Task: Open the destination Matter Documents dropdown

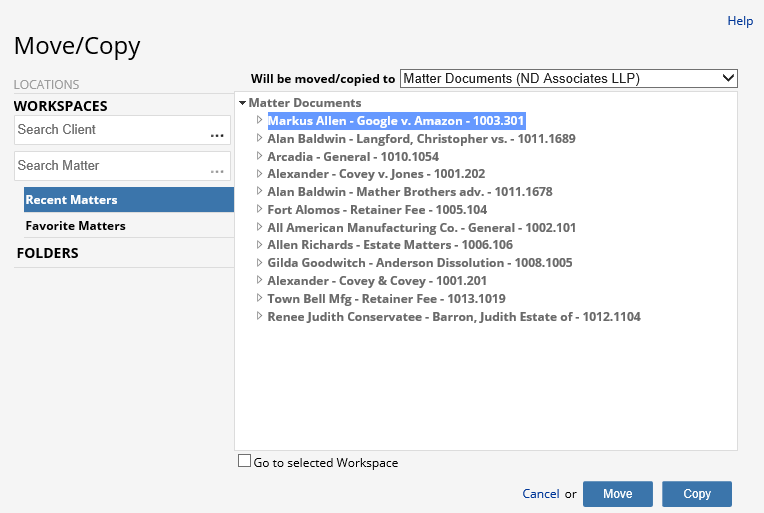Action: [x=568, y=78]
